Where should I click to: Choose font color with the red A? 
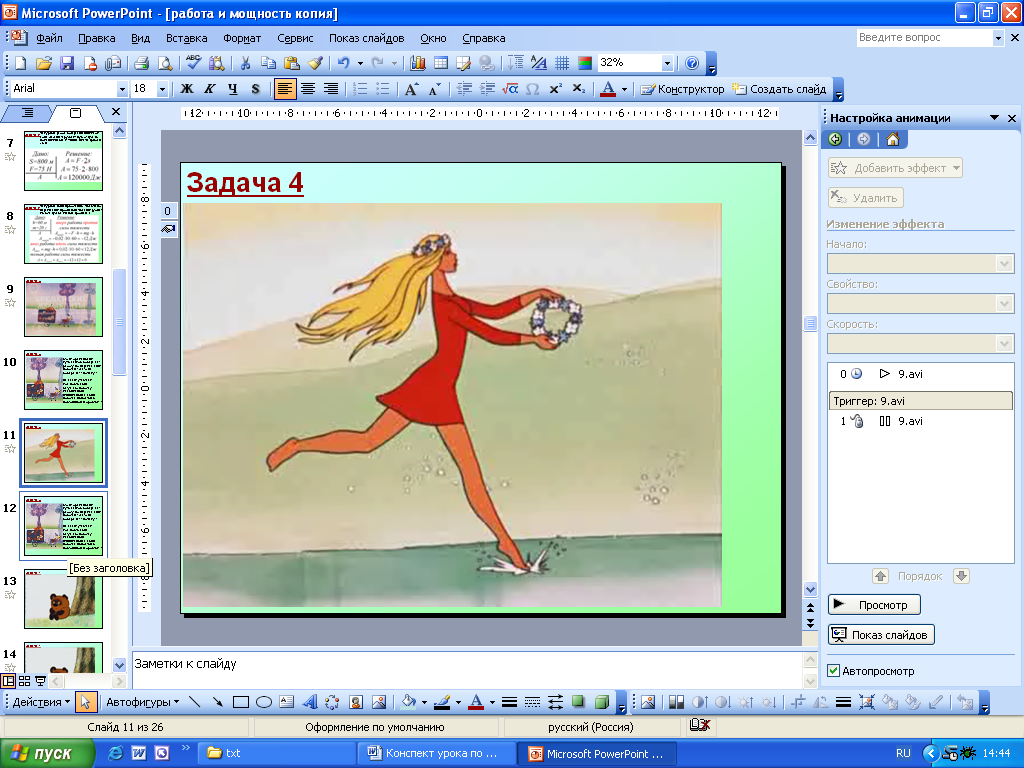tap(607, 89)
